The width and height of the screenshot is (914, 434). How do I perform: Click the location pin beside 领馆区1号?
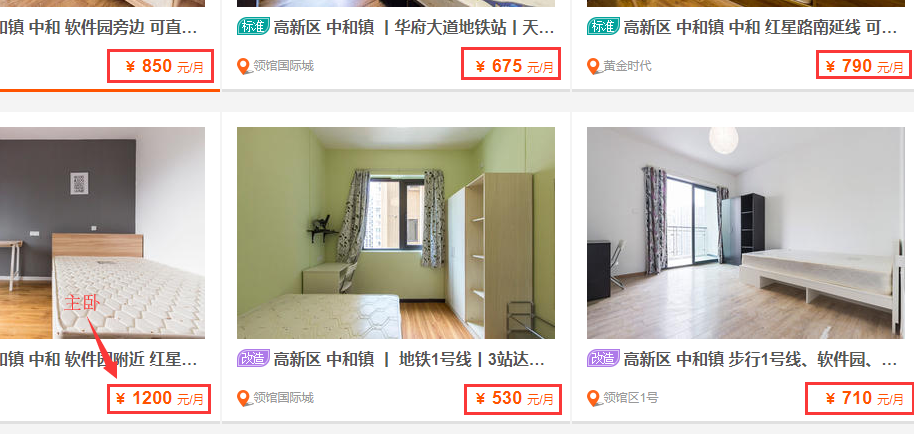pyautogui.click(x=594, y=398)
